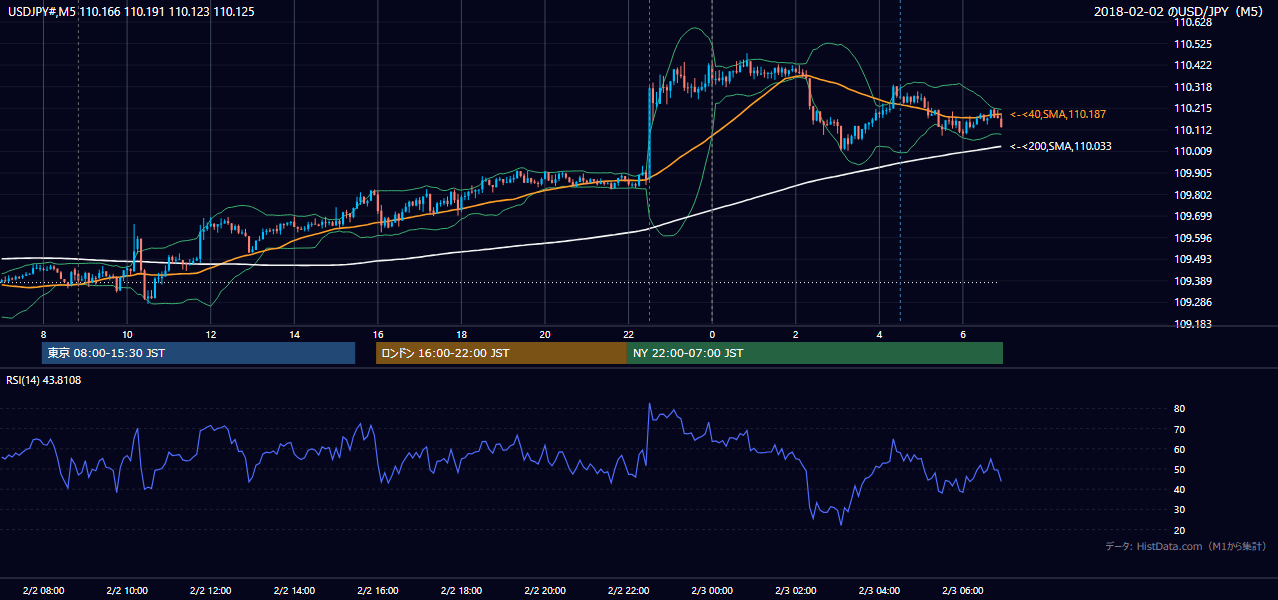The height and width of the screenshot is (600, 1278).
Task: Click hour label 16 under price chart
Action: (x=377, y=334)
